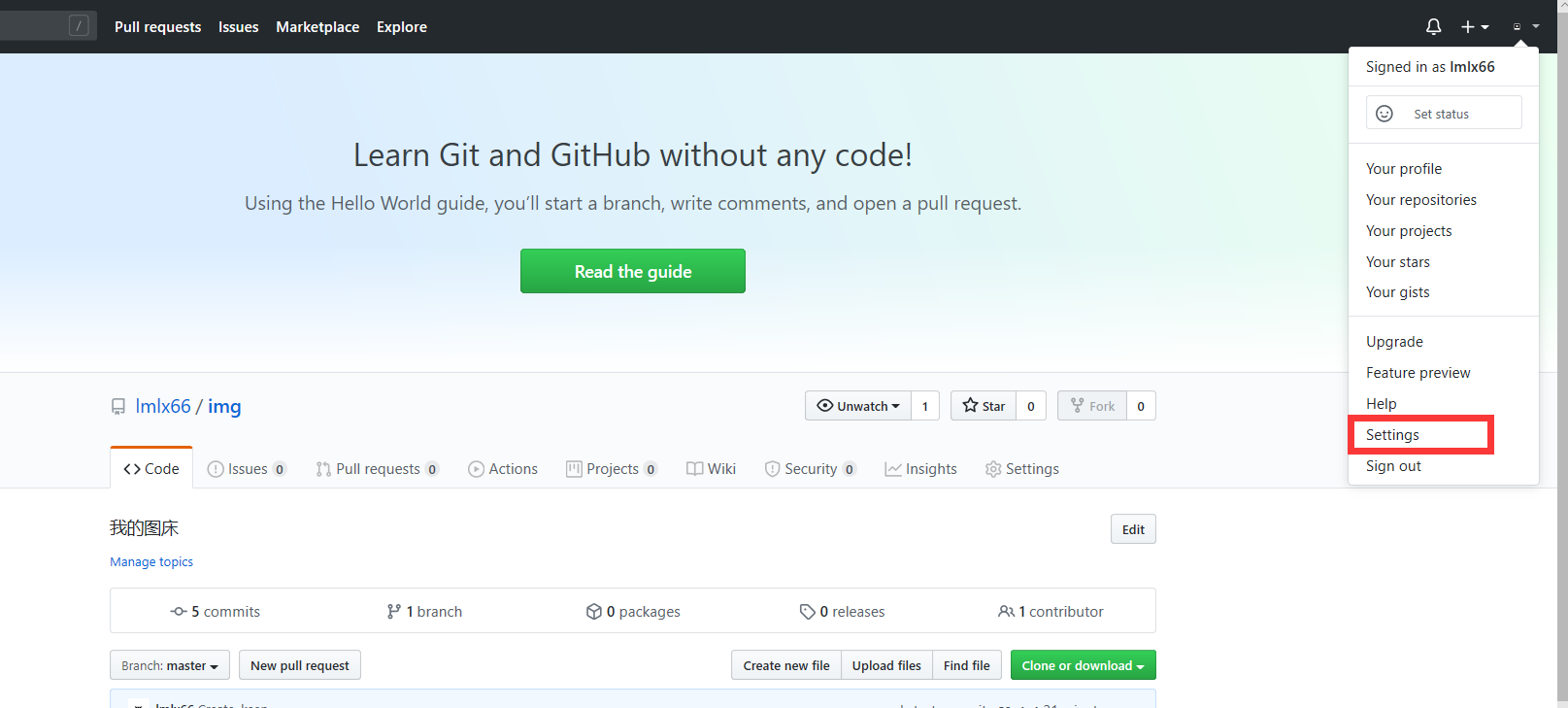Toggle the user avatar menu
This screenshot has height=708, width=1568.
tap(1525, 27)
